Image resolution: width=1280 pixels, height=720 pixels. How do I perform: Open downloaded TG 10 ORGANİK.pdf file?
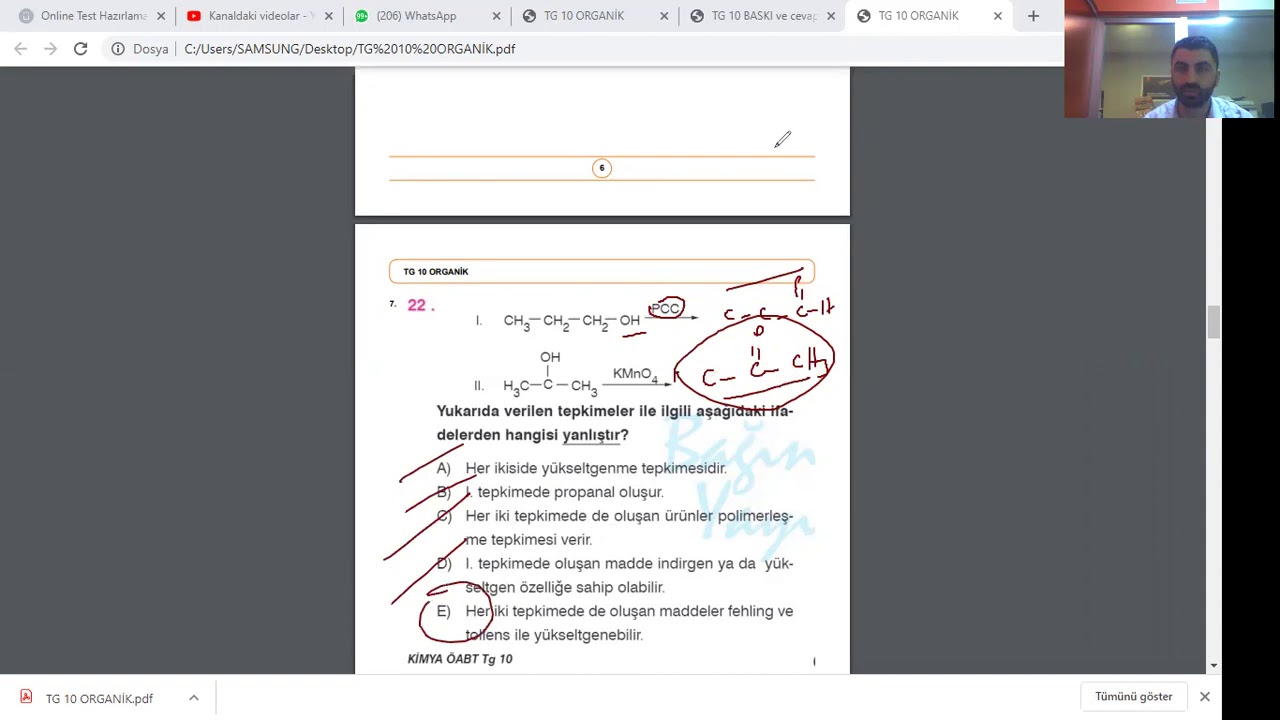[99, 698]
